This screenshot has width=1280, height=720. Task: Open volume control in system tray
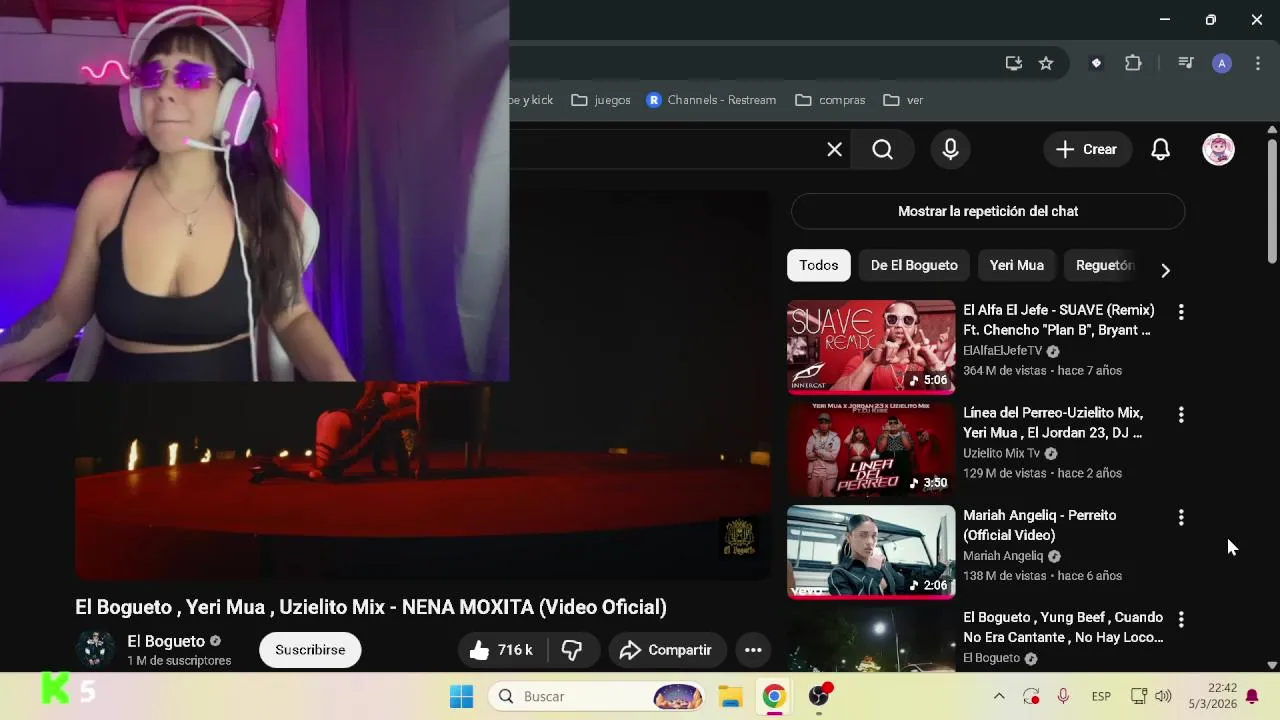coord(1163,696)
